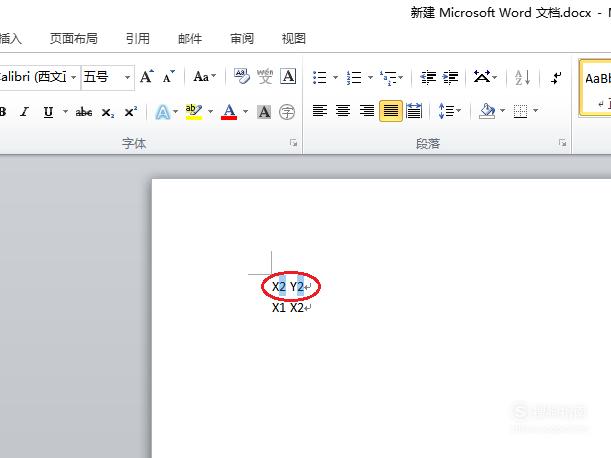Apply yellow text highlight color

194,112
